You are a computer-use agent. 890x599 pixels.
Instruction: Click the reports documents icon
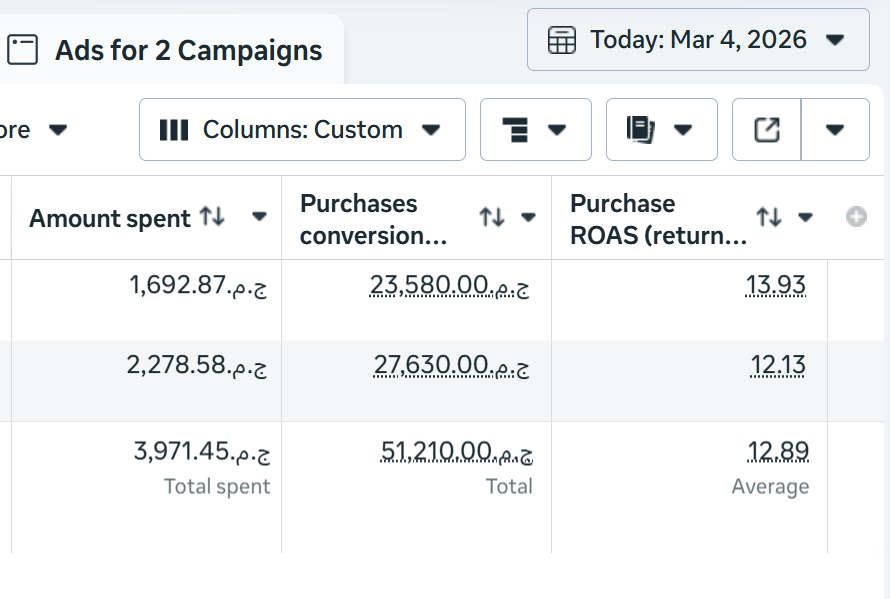pyautogui.click(x=641, y=129)
